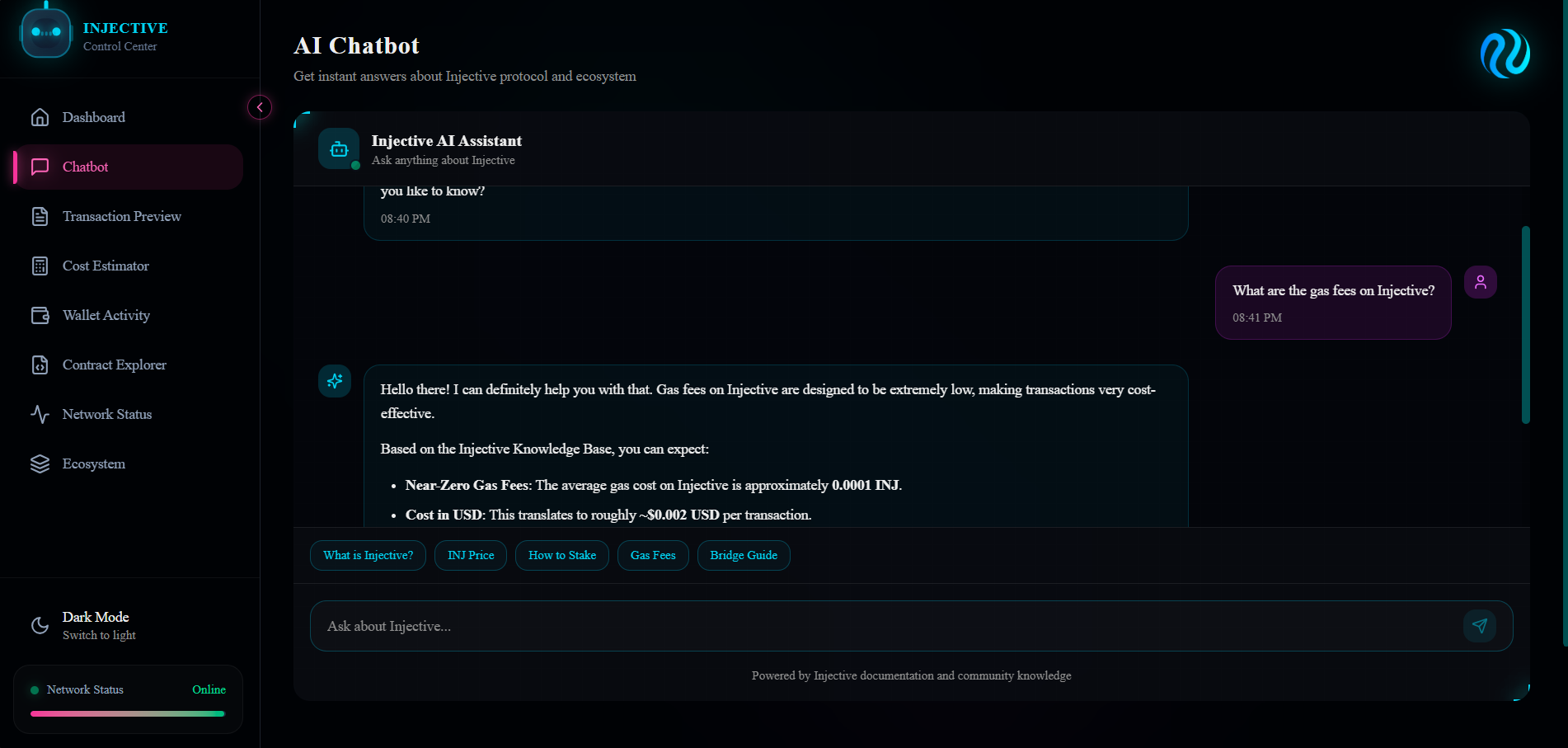The image size is (1568, 748).
Task: Choose the INJ Price quick prompt
Action: [x=471, y=555]
